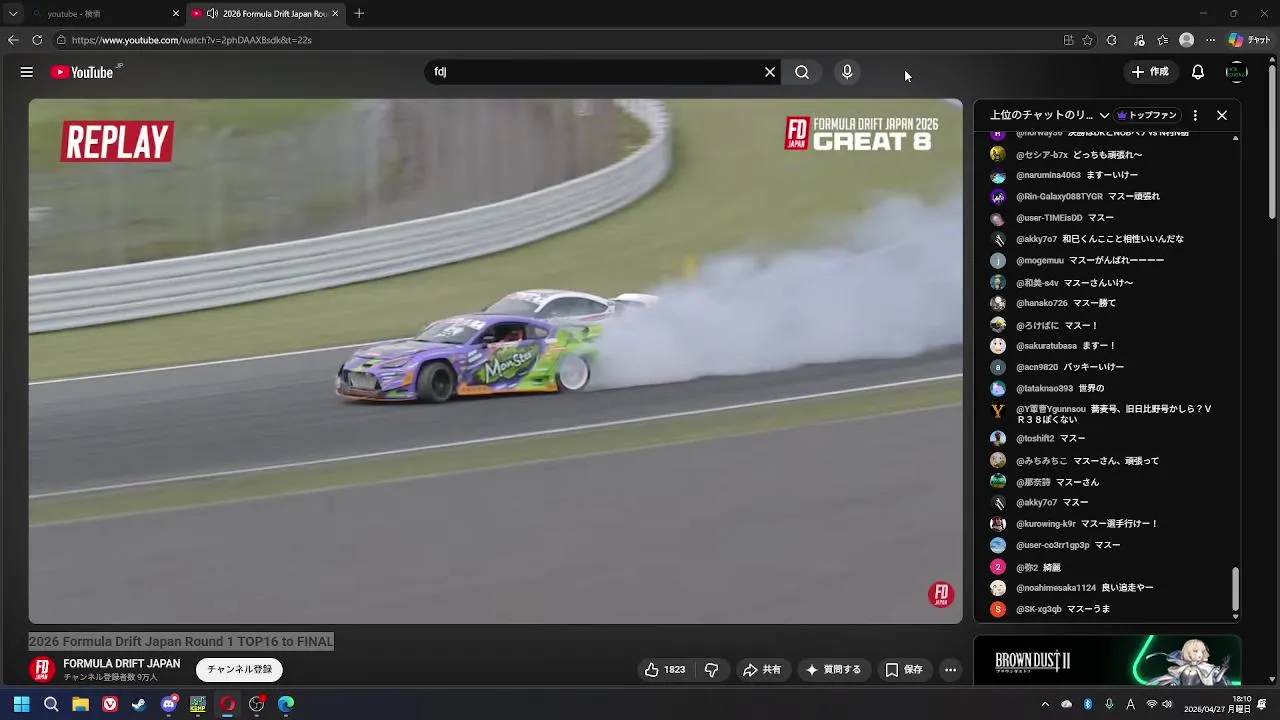Click the browser address bar URL
The width and height of the screenshot is (1280, 720).
(192, 40)
